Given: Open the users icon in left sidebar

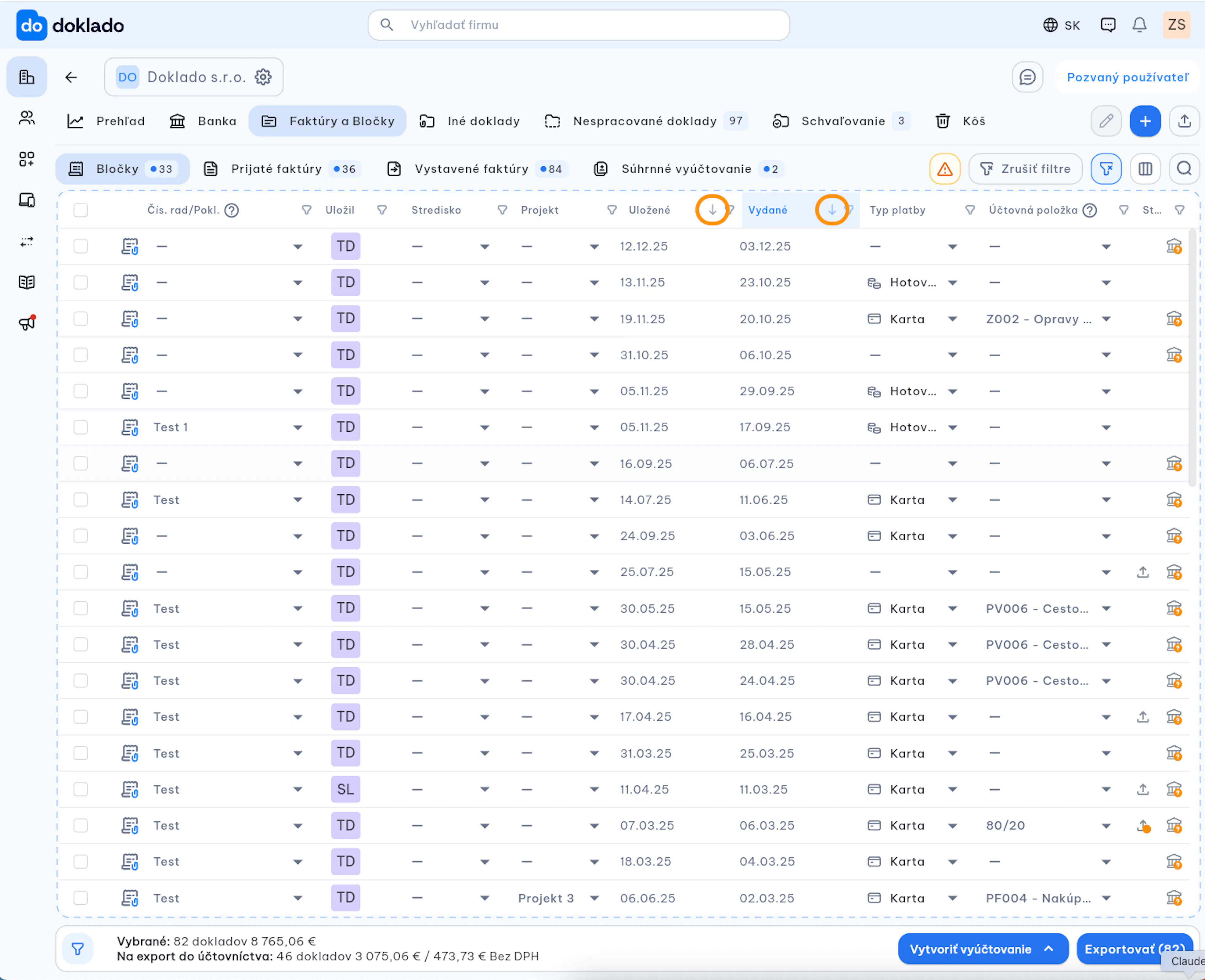Looking at the screenshot, I should (x=27, y=118).
